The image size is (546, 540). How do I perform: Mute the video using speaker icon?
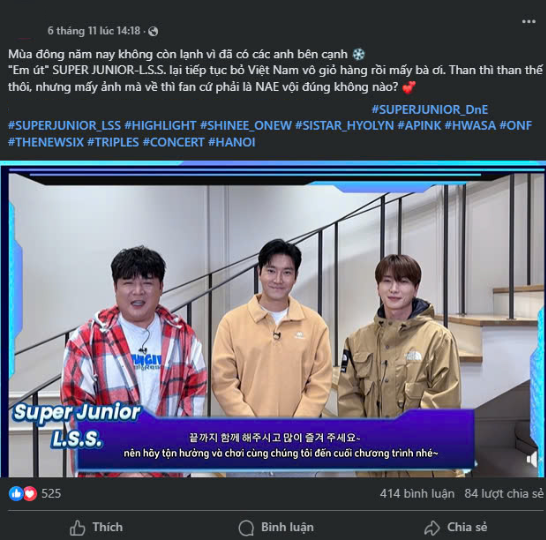(532, 459)
